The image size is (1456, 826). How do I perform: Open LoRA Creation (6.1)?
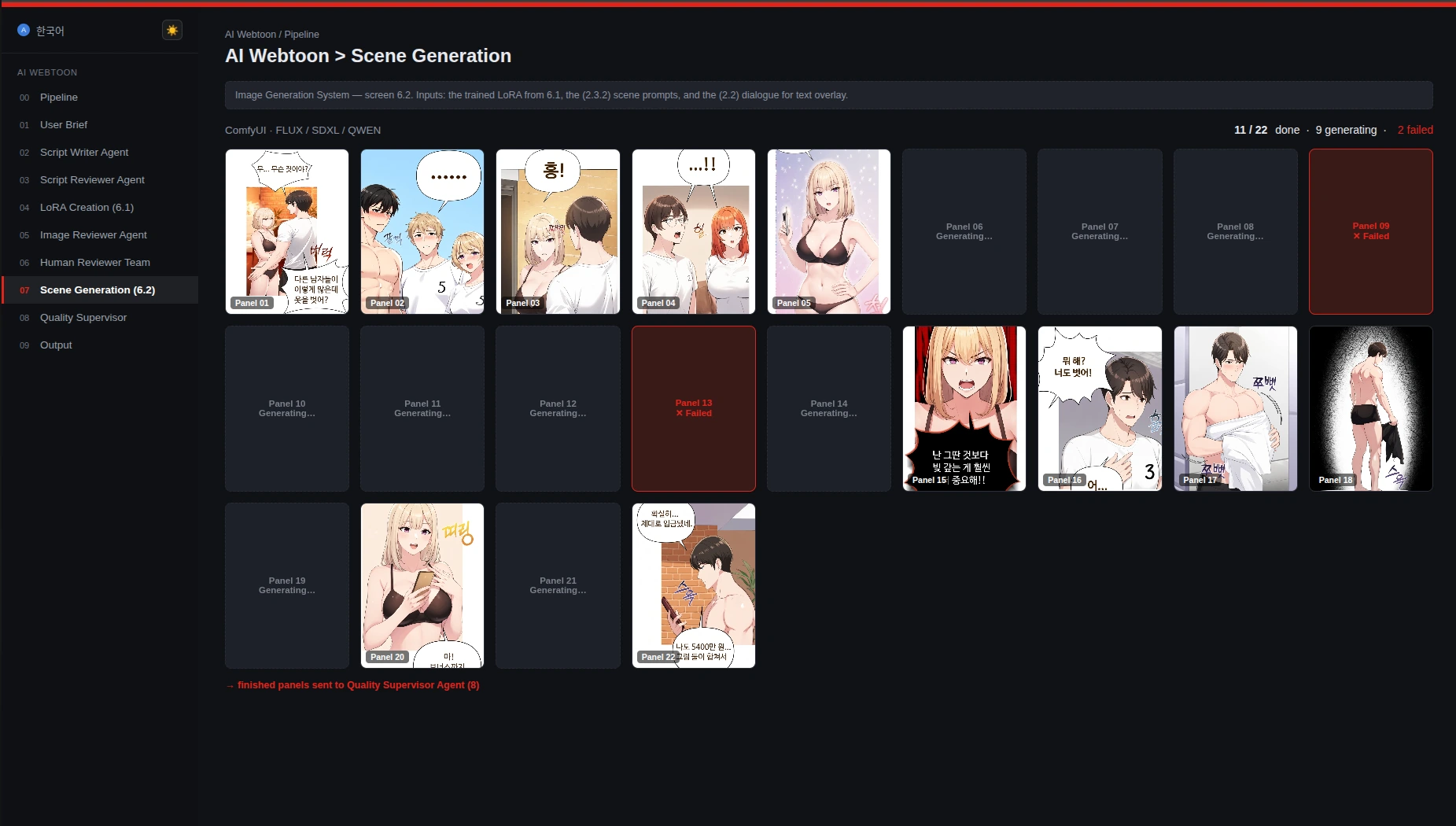100,208
